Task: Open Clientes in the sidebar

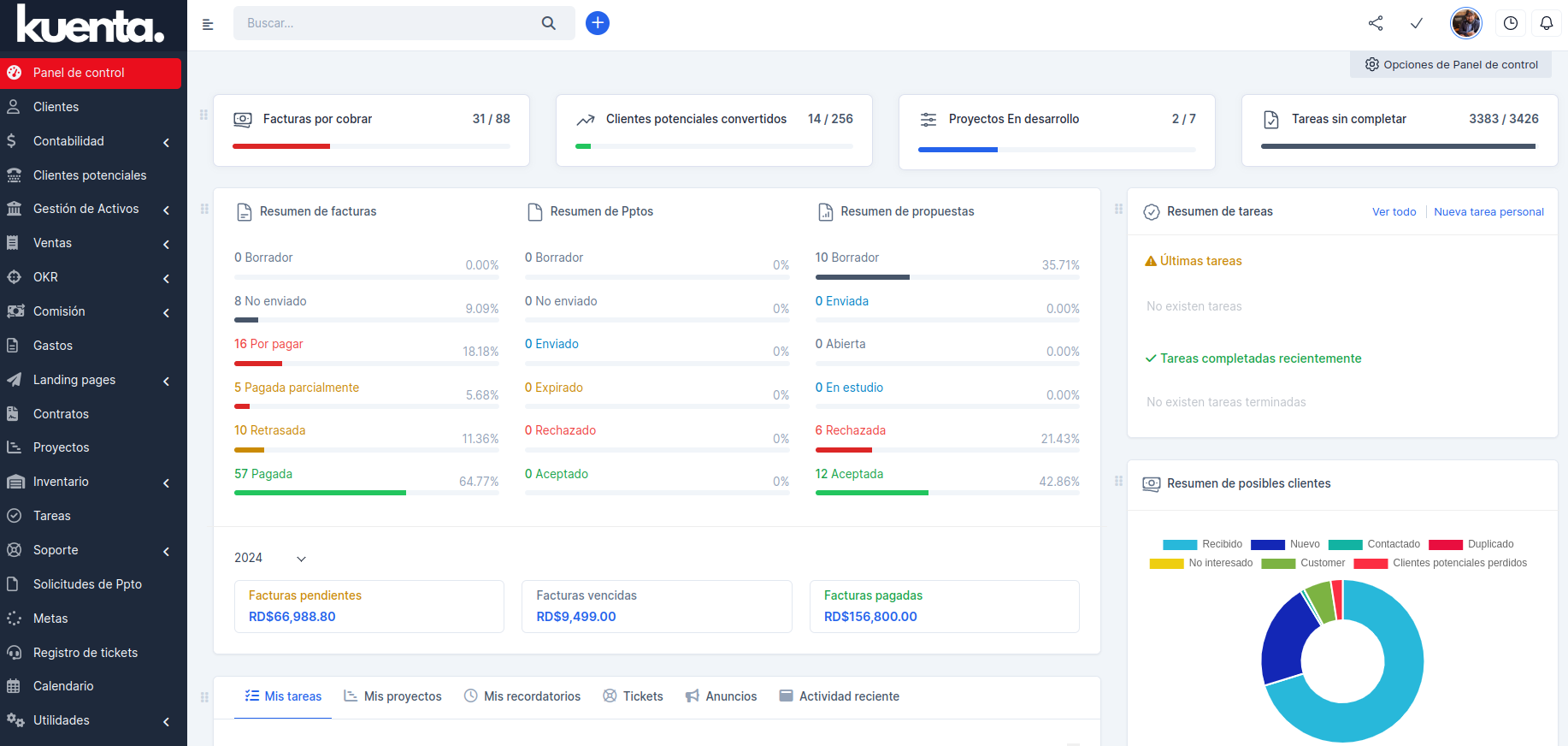Action: click(x=56, y=107)
